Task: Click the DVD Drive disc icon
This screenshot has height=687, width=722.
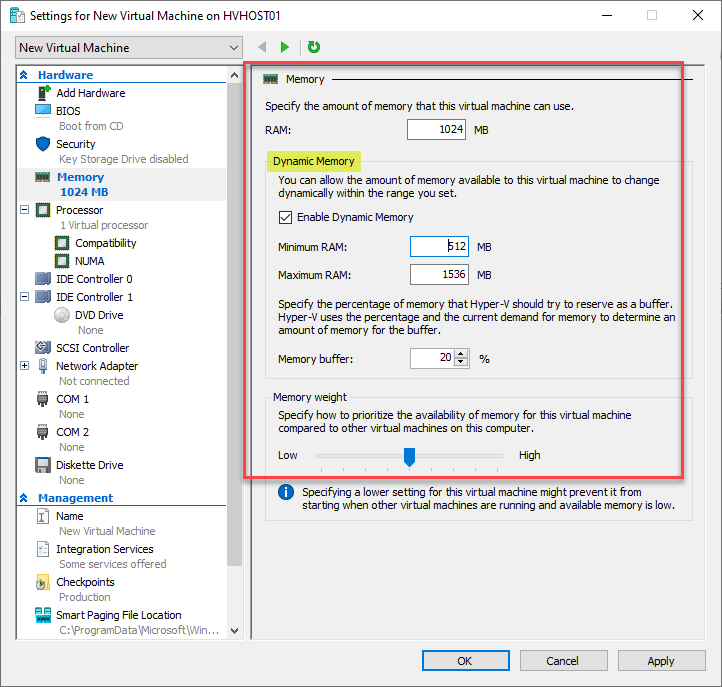Action: [62, 315]
